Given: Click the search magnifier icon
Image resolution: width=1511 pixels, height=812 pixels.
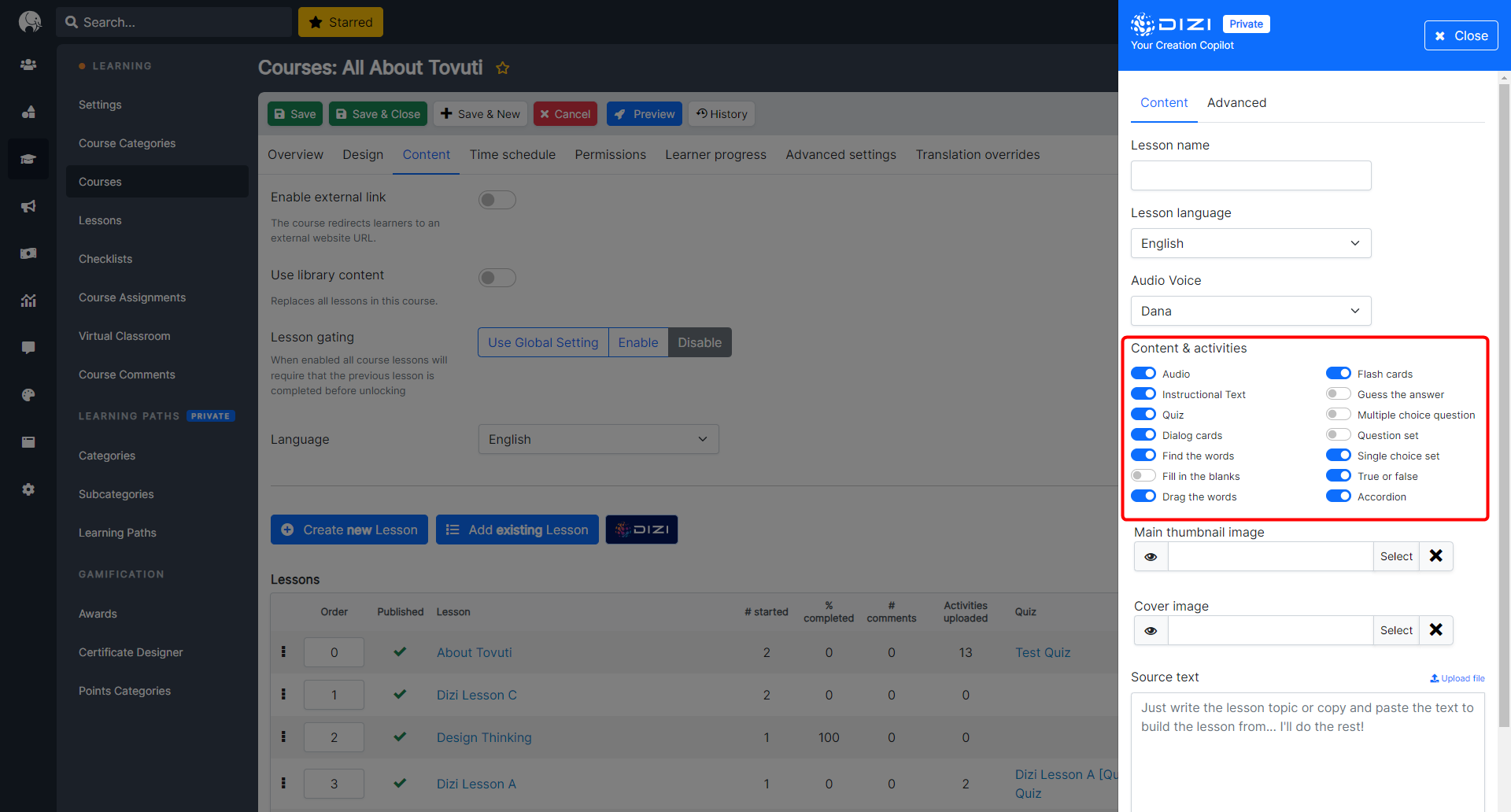Looking at the screenshot, I should [x=72, y=22].
